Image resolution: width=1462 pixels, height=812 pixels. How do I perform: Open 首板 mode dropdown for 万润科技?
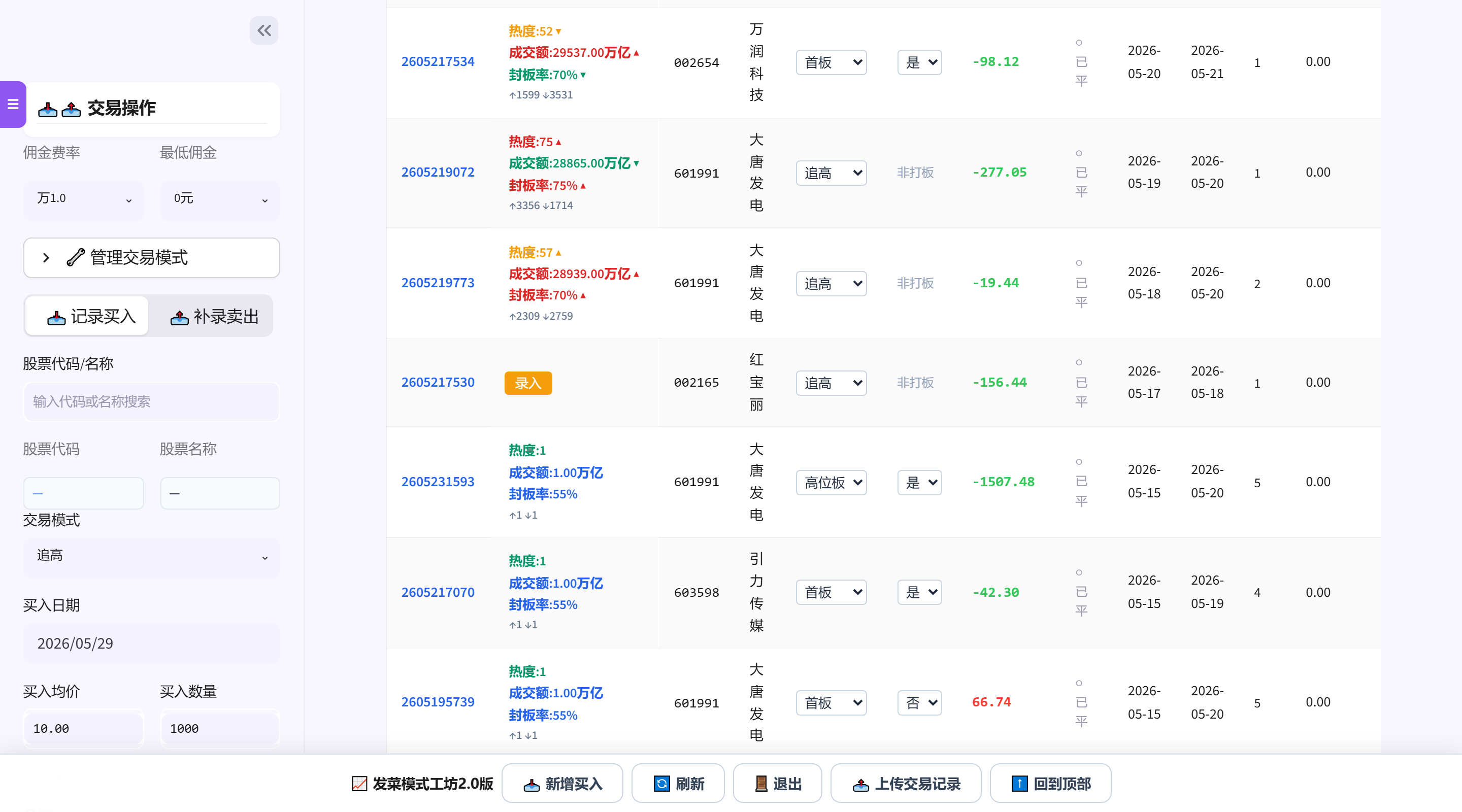(831, 62)
